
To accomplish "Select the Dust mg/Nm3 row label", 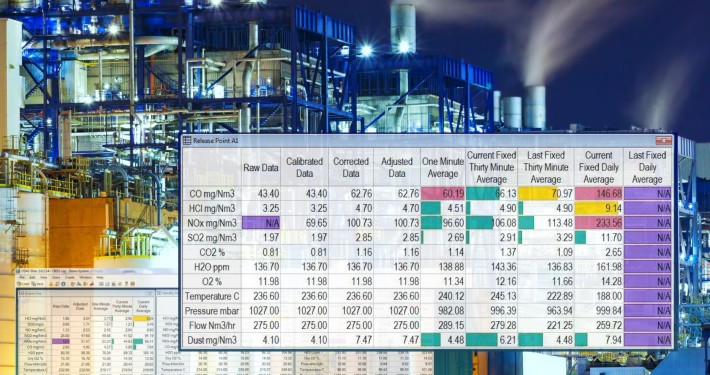I will coord(211,340).
